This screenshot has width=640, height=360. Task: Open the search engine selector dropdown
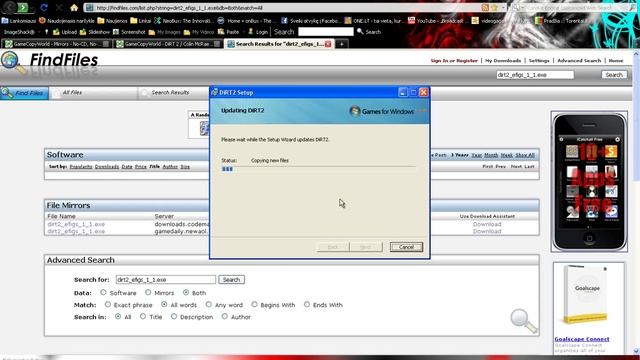pyautogui.click(x=518, y=8)
